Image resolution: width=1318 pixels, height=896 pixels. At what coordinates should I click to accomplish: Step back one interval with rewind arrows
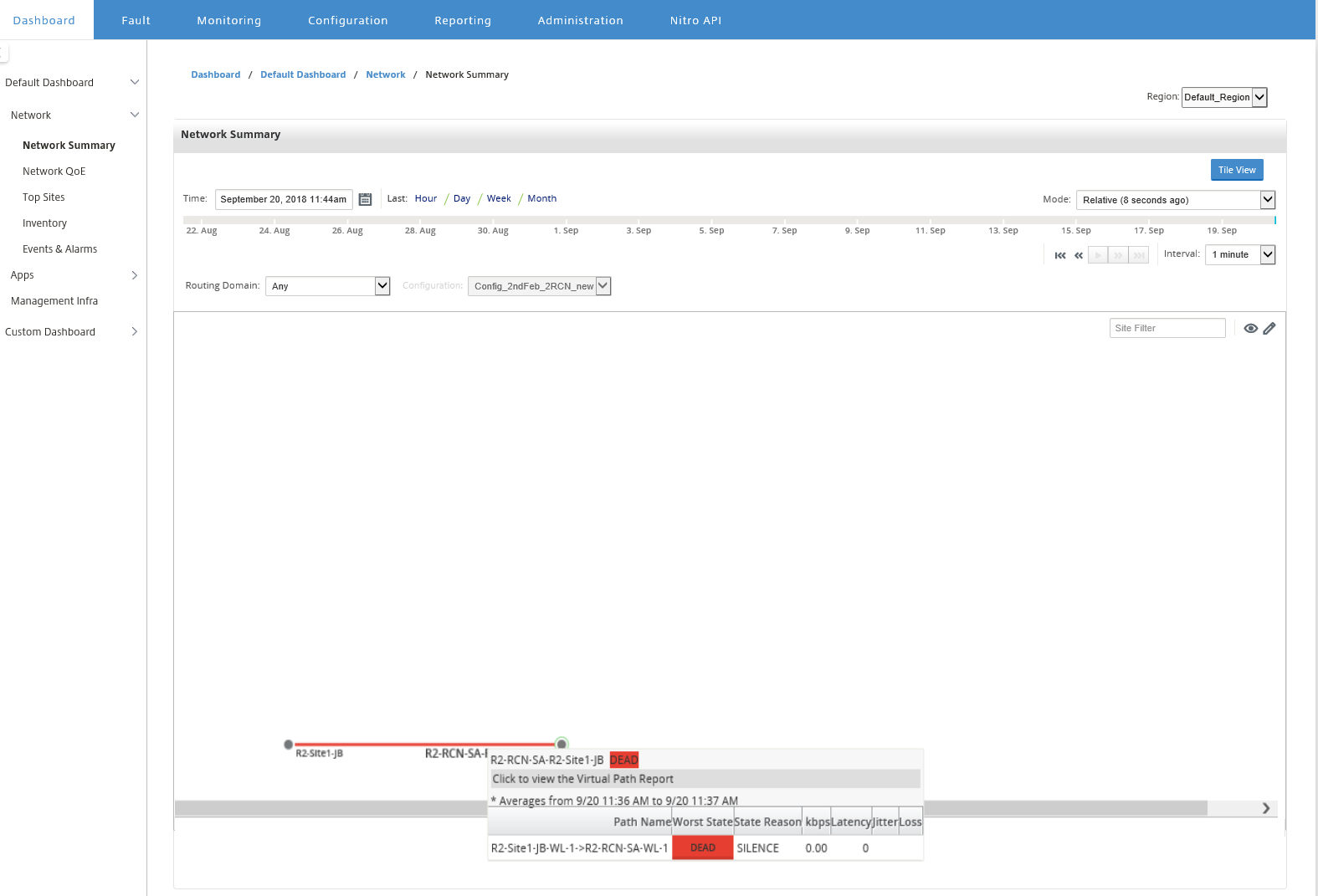[1079, 255]
